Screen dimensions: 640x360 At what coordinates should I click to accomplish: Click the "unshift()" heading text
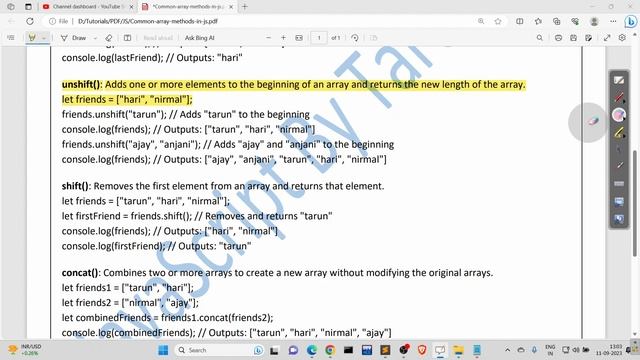click(x=81, y=84)
